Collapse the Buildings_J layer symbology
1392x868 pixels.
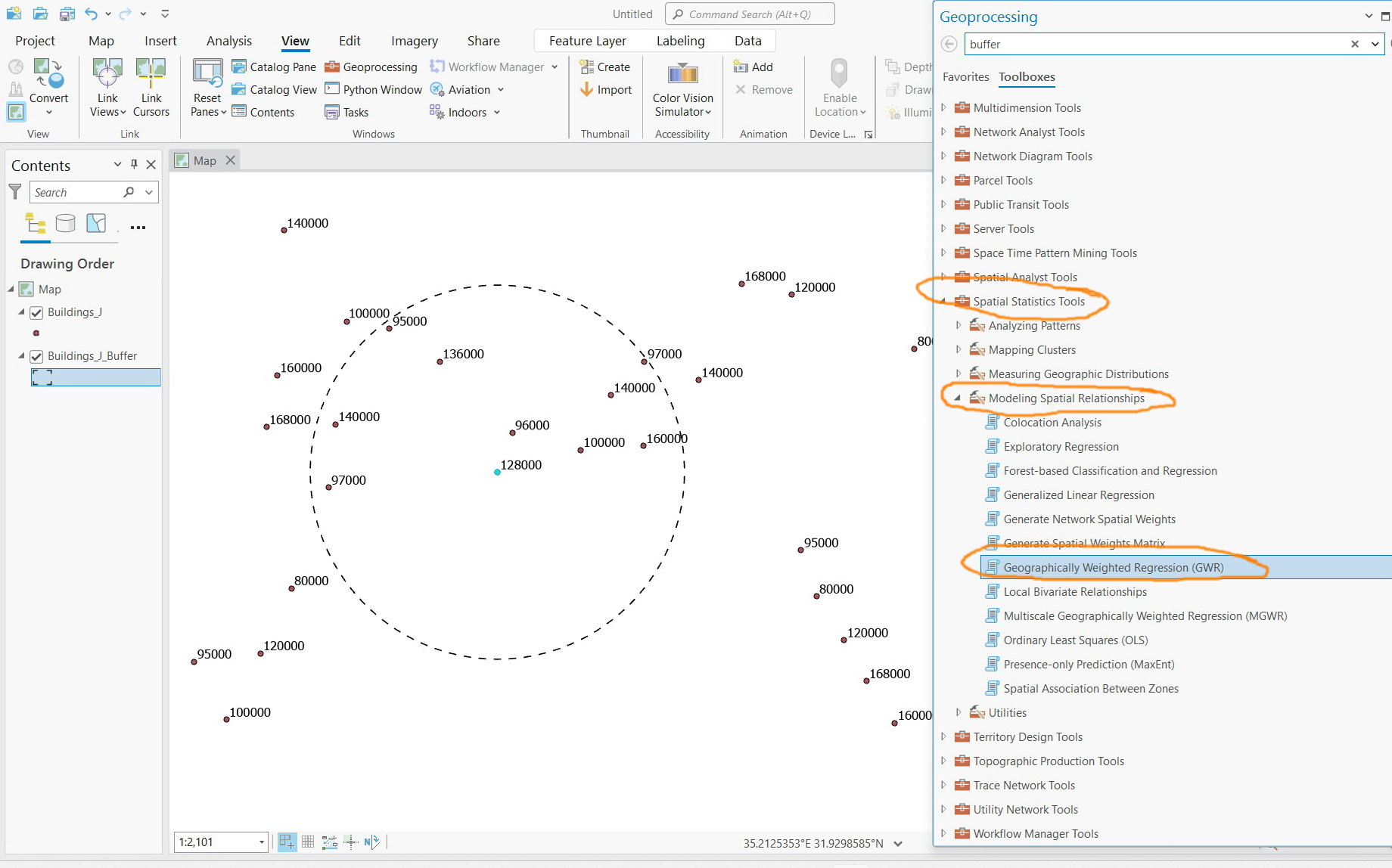[21, 312]
